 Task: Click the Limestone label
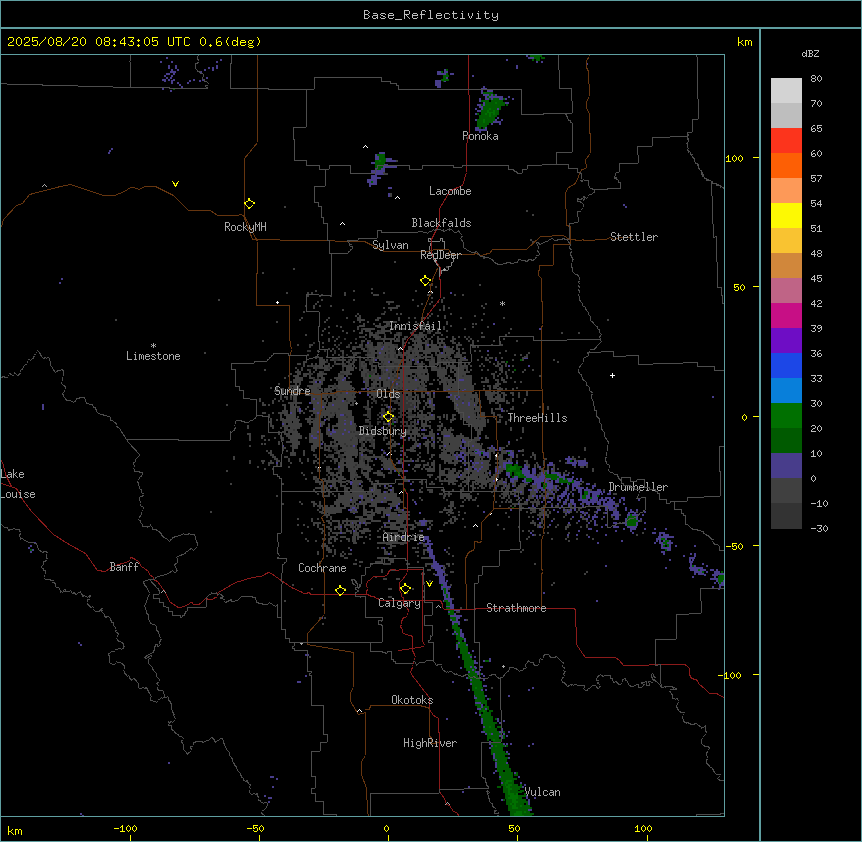point(153,356)
